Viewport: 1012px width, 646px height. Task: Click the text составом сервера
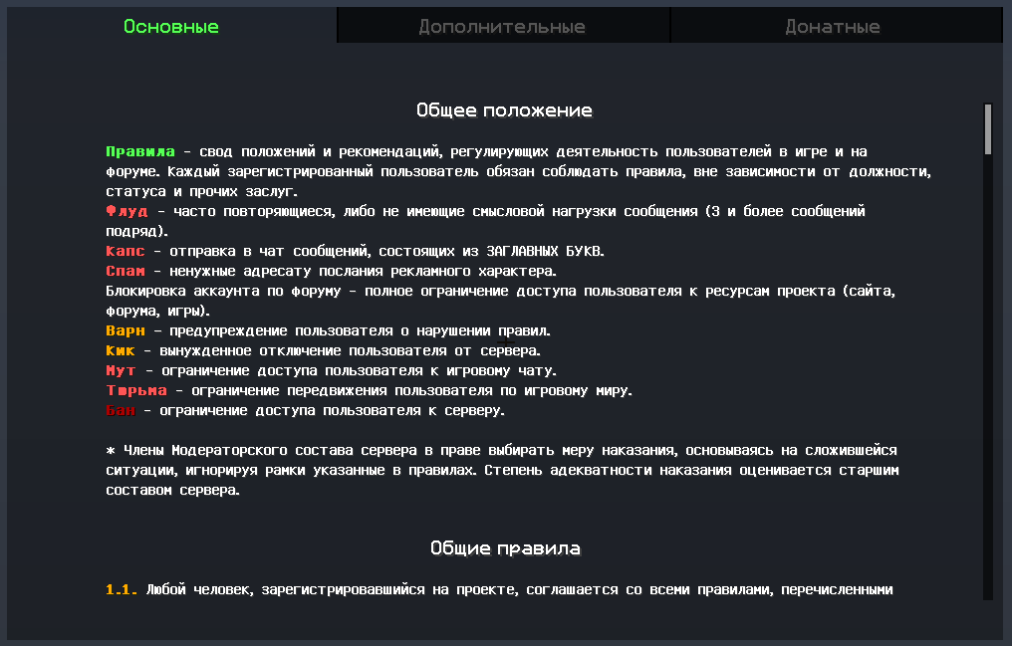coord(173,490)
